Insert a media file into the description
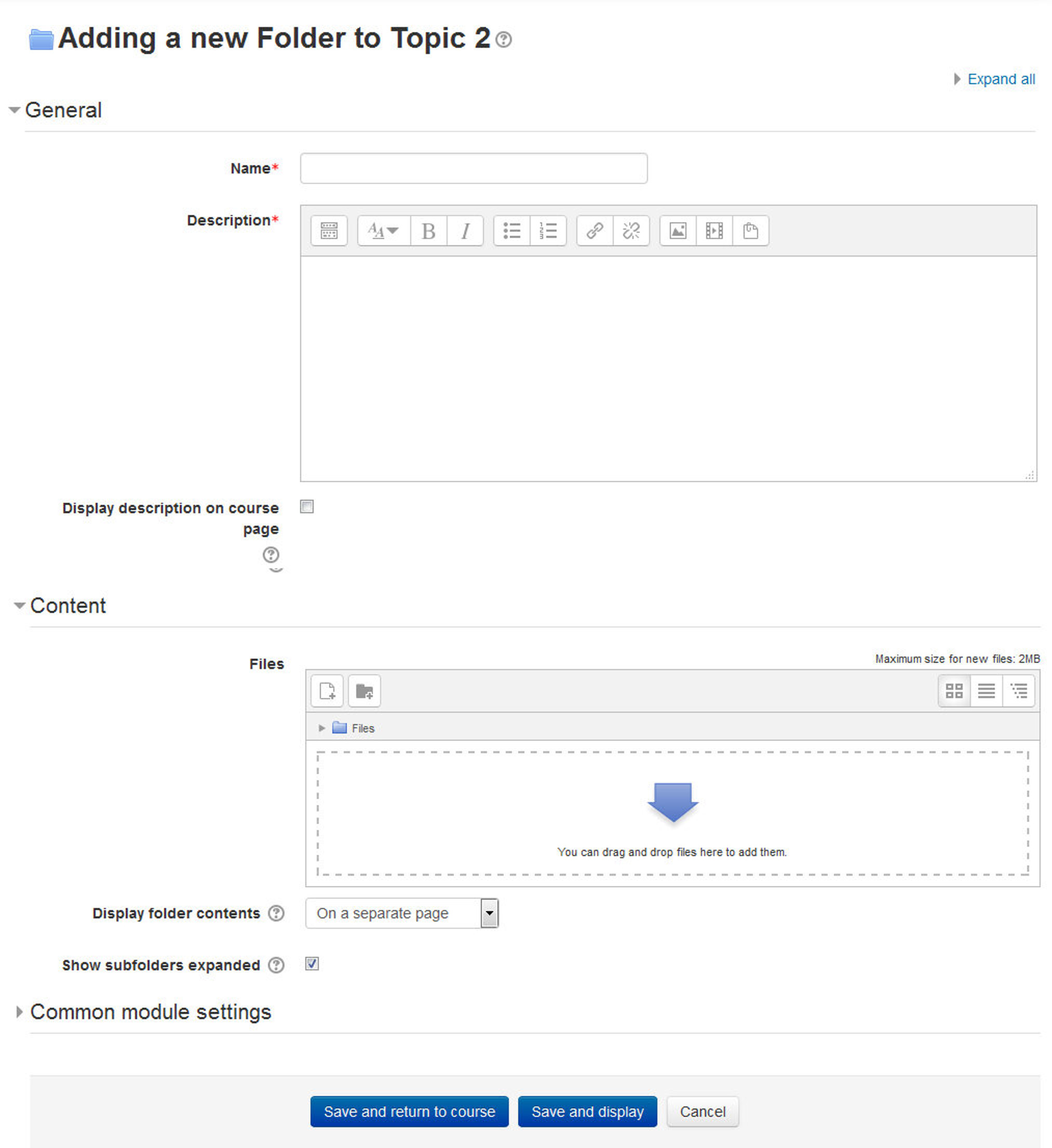 click(714, 231)
